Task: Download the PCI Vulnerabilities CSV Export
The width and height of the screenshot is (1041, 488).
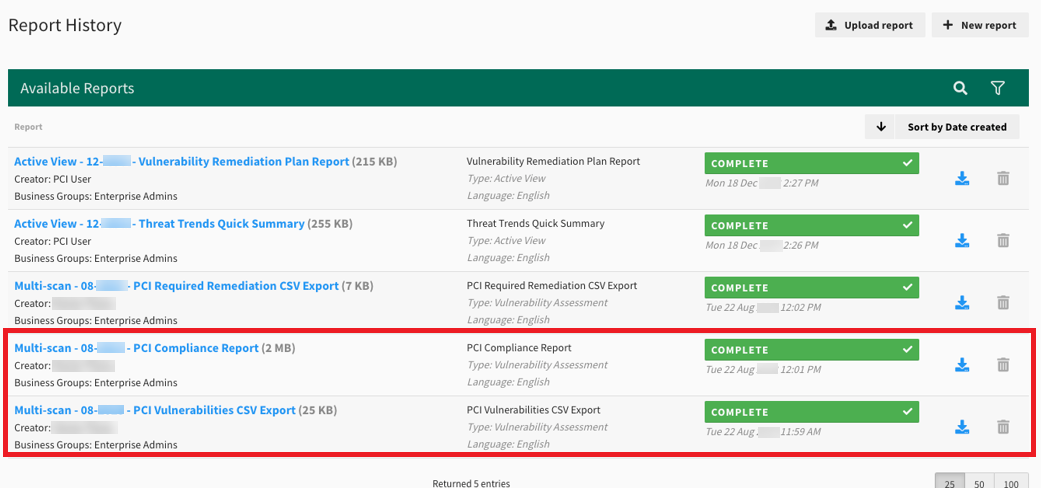Action: pyautogui.click(x=962, y=427)
